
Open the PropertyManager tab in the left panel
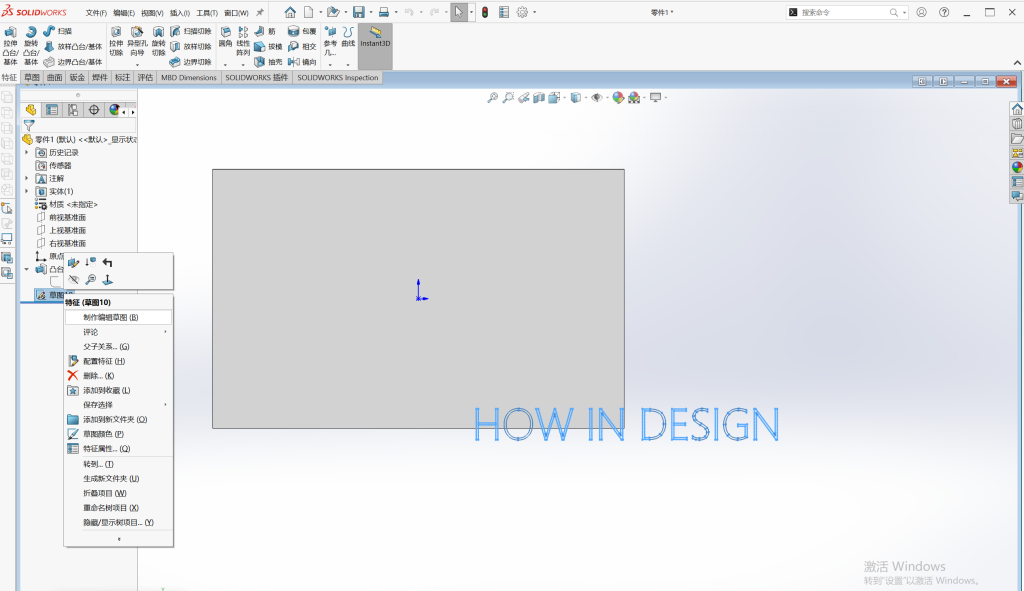52,110
